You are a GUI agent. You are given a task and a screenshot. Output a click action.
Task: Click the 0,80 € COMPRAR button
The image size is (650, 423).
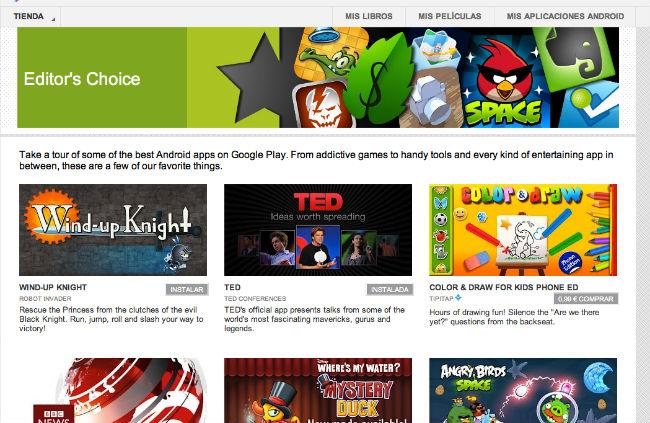pyautogui.click(x=586, y=299)
